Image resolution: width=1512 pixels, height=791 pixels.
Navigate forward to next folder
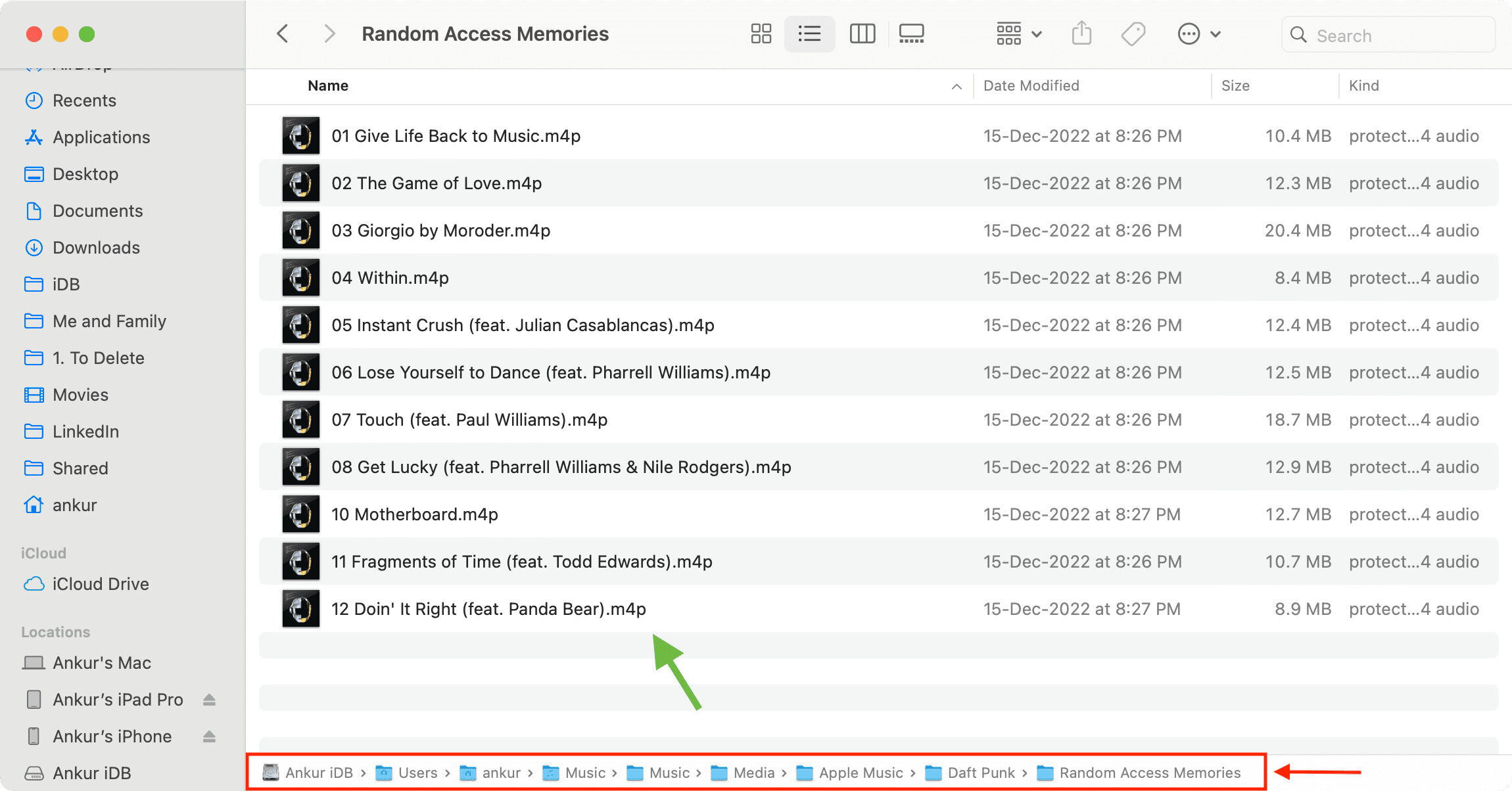328,33
